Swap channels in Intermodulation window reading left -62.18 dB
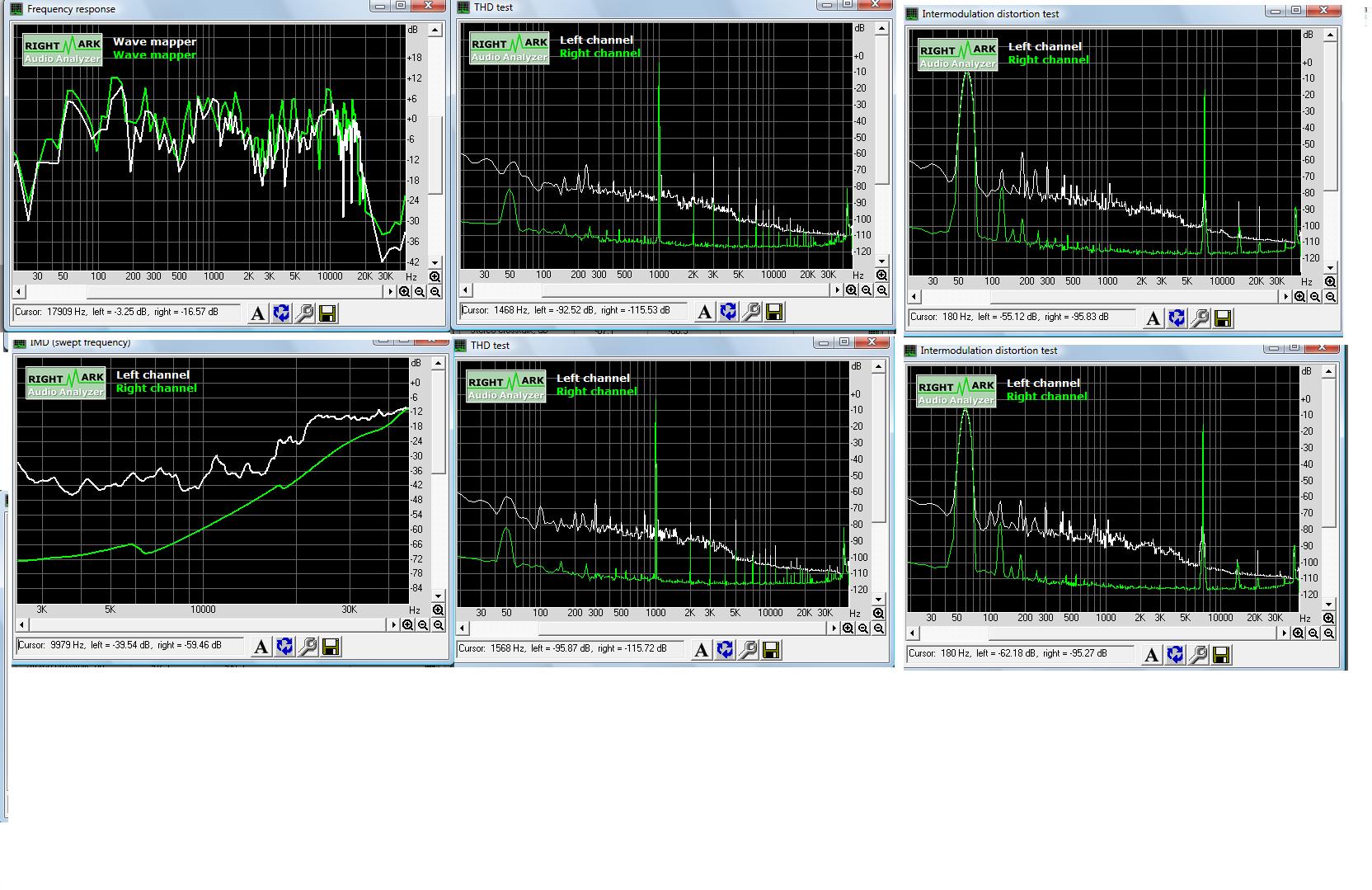1372x890 pixels. 1174,655
